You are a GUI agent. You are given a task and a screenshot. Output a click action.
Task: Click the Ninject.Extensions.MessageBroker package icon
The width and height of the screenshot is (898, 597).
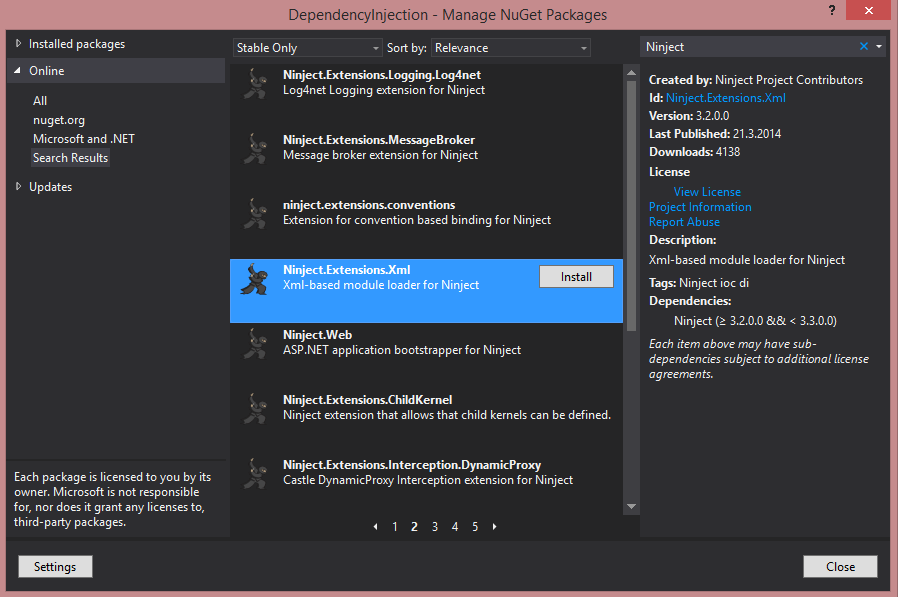(255, 149)
